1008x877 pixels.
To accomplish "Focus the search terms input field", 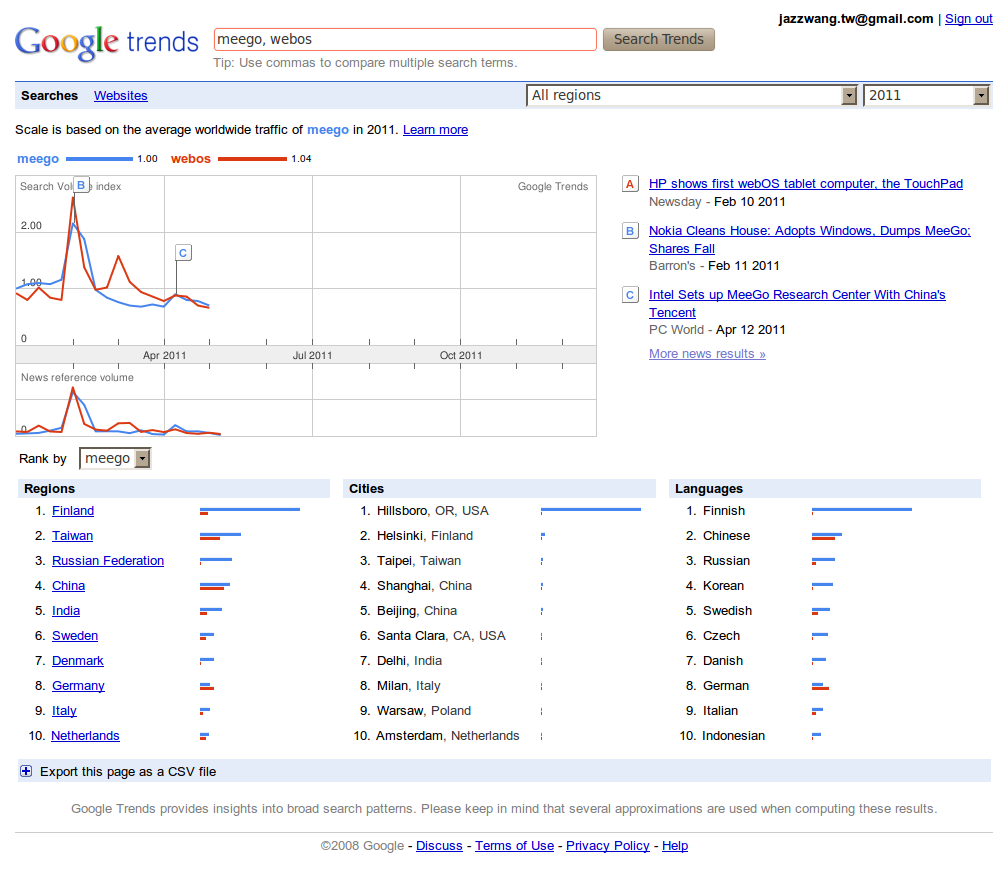I will click(405, 39).
